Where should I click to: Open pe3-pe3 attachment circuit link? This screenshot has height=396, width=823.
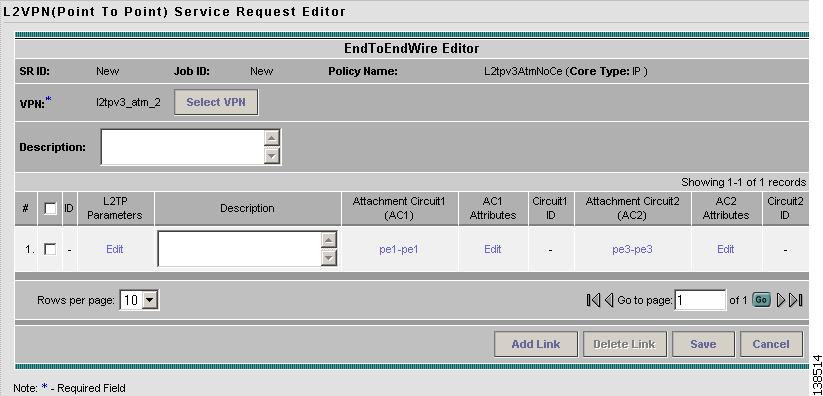coord(632,249)
